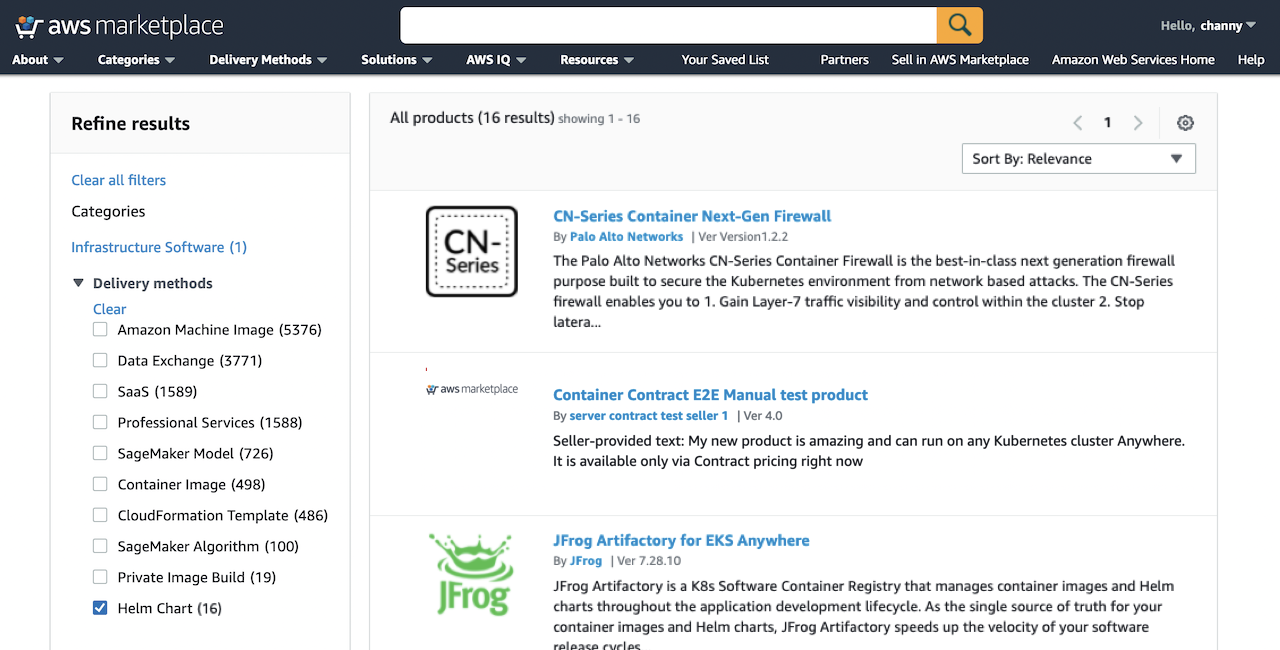The image size is (1280, 650).
Task: Collapse the Delivery methods section
Action: (x=79, y=283)
